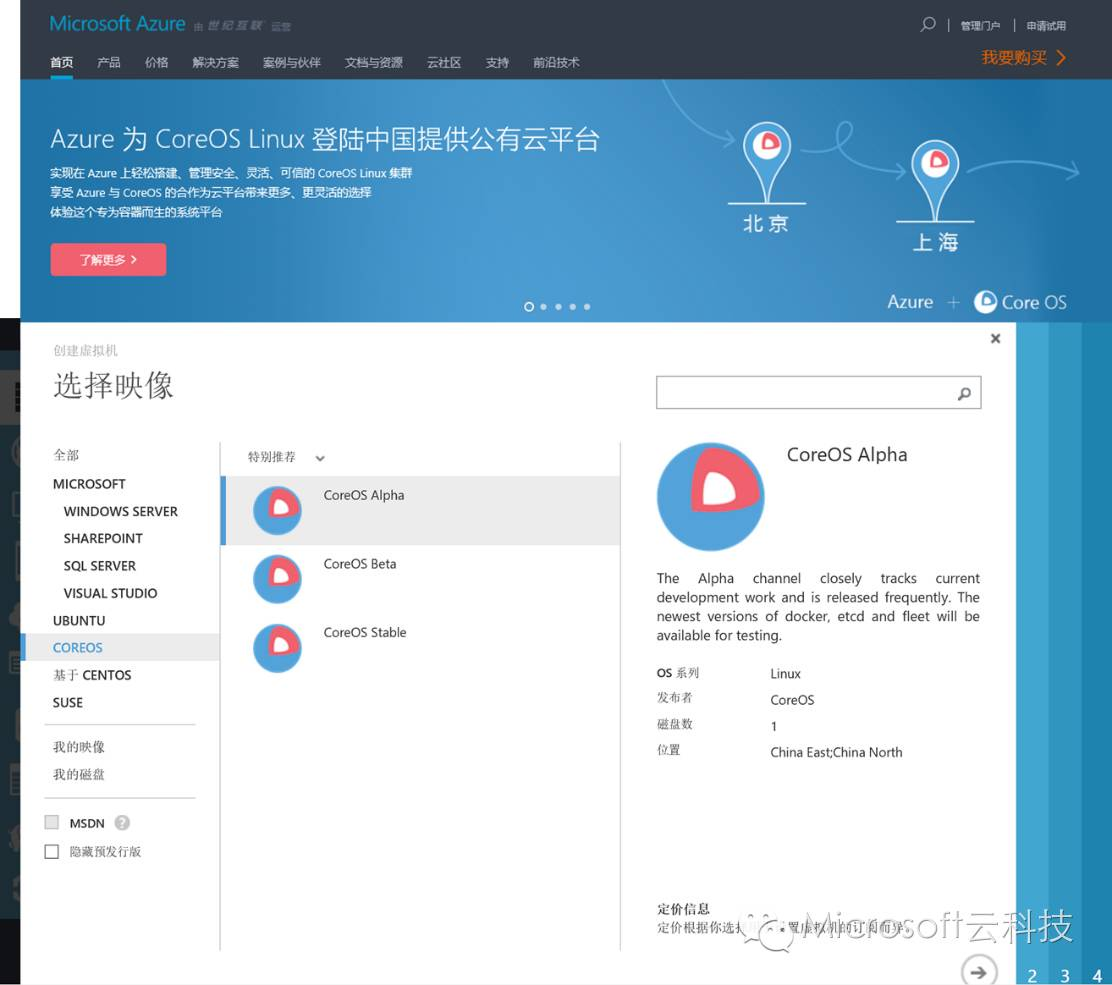The height and width of the screenshot is (985, 1112).
Task: Click the 我要购买 purchase link
Action: click(1023, 57)
